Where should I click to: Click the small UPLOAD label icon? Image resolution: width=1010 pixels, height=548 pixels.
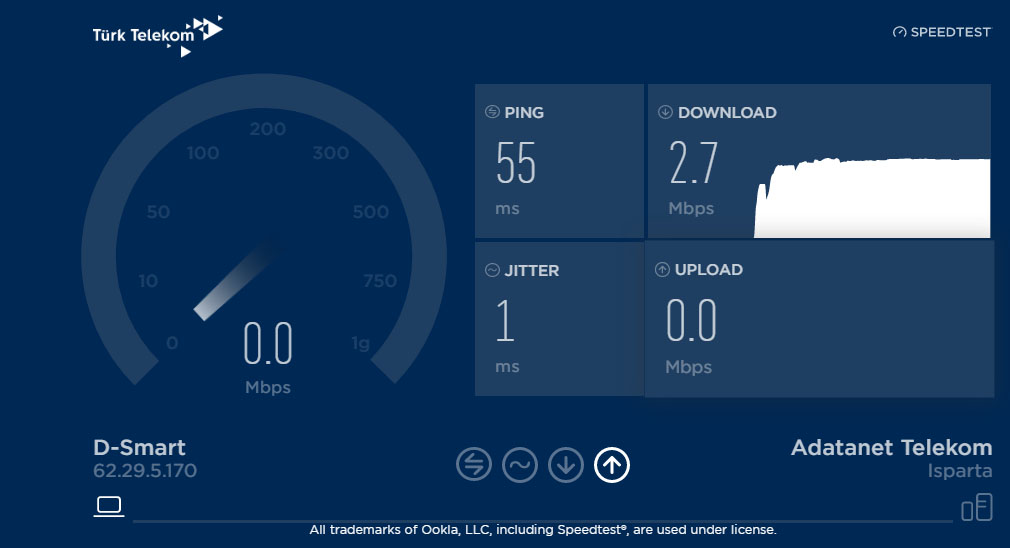click(x=662, y=269)
